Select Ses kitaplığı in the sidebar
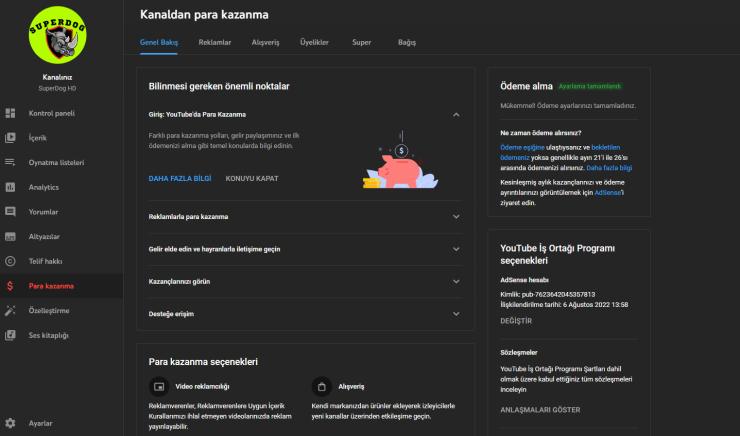Image resolution: width=740 pixels, height=436 pixels. tap(48, 335)
